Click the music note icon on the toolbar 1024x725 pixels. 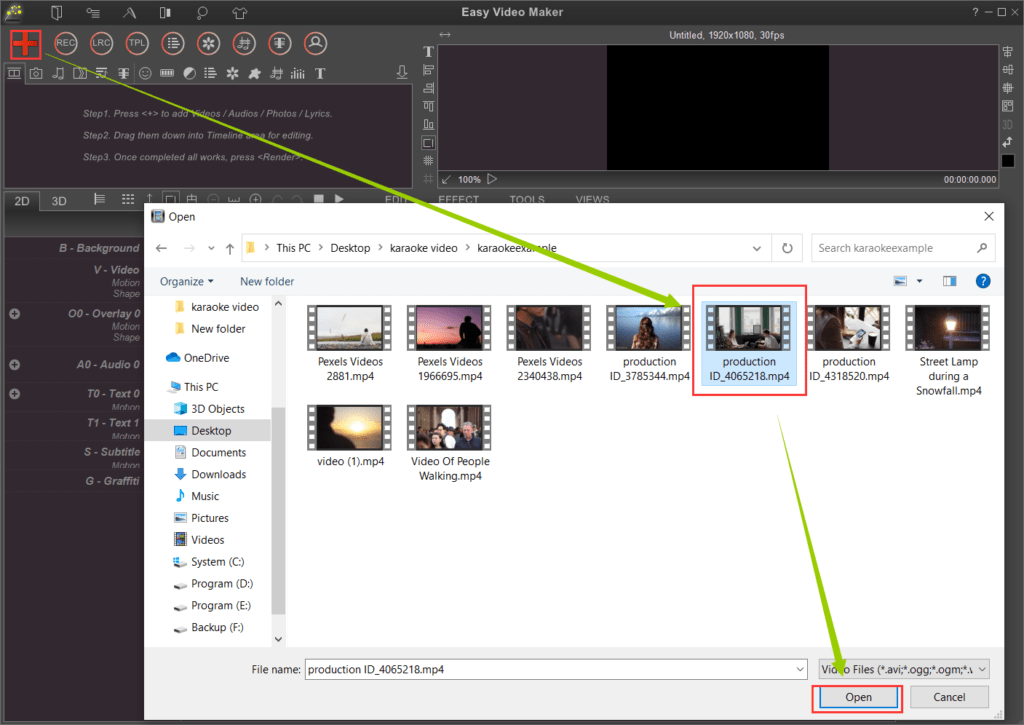pyautogui.click(x=56, y=73)
